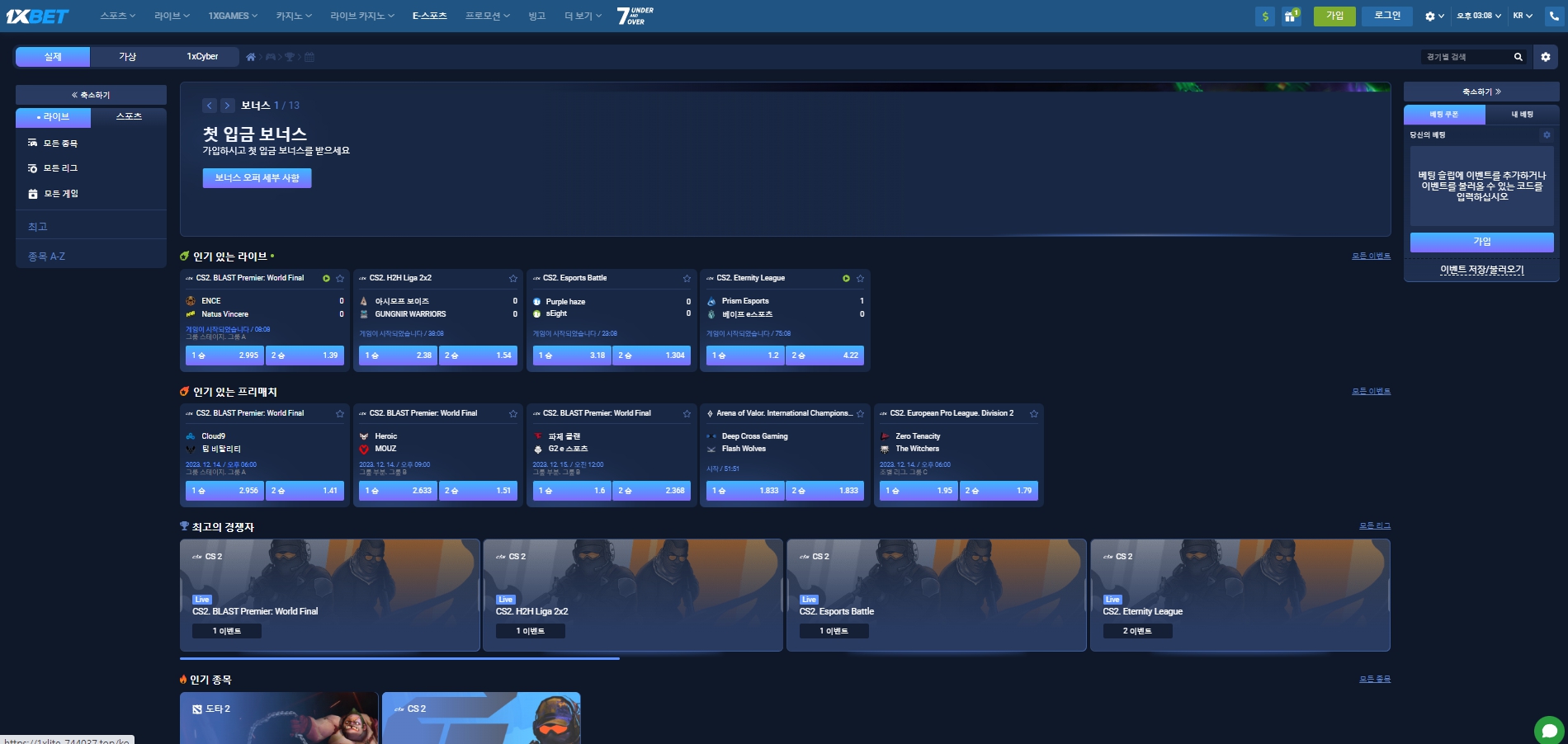Favorite the European Pro League card
Viewport: 1568px width, 744px height.
(1033, 413)
